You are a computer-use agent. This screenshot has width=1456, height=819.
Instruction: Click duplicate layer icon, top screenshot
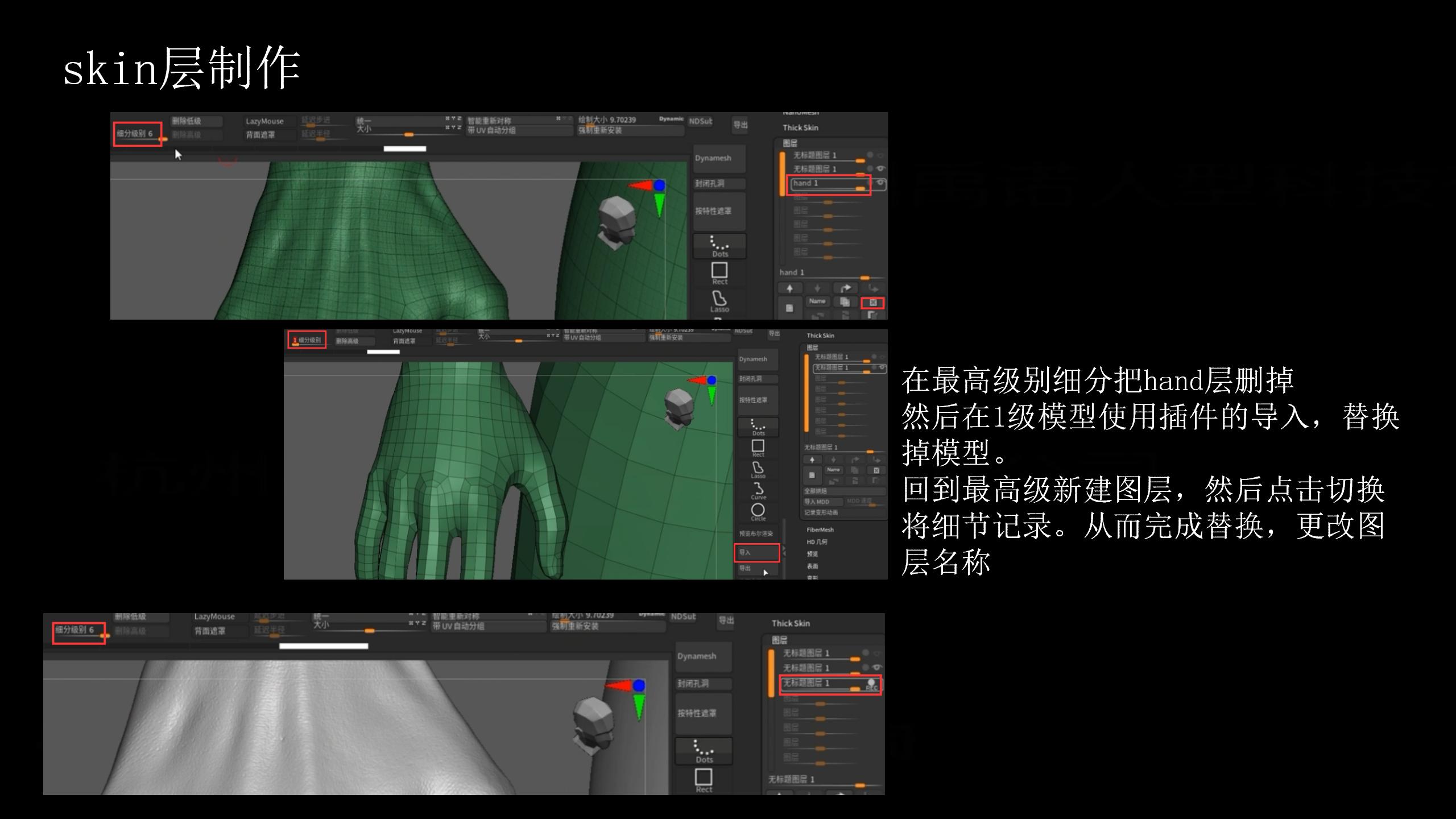(x=845, y=301)
